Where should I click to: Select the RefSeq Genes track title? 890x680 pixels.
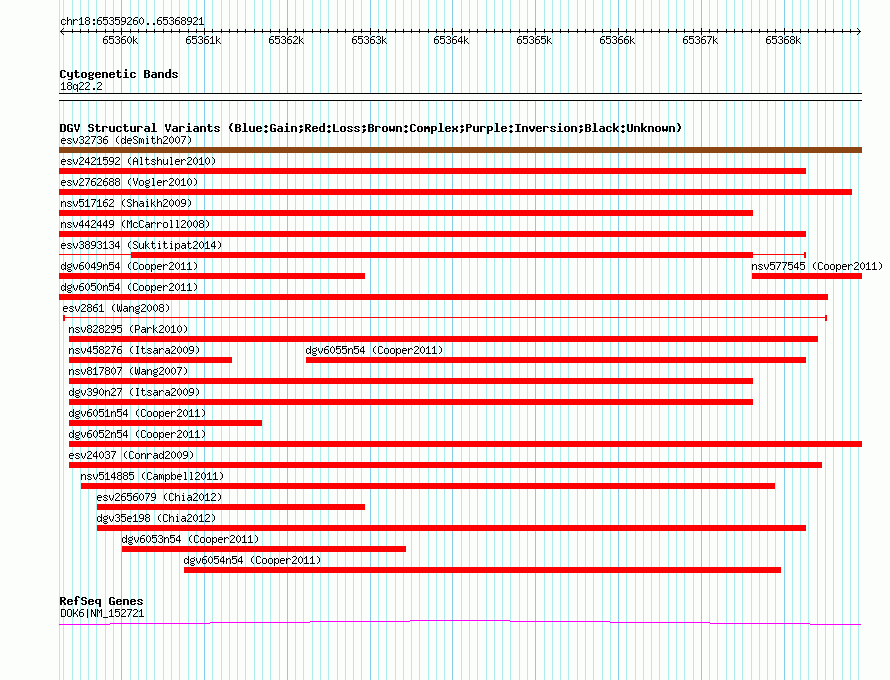[x=101, y=601]
